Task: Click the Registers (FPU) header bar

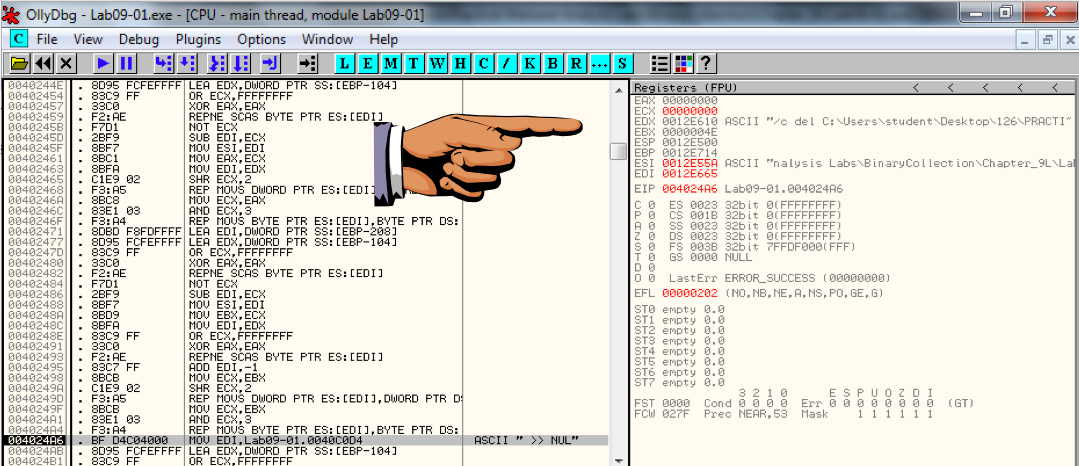Action: click(853, 88)
